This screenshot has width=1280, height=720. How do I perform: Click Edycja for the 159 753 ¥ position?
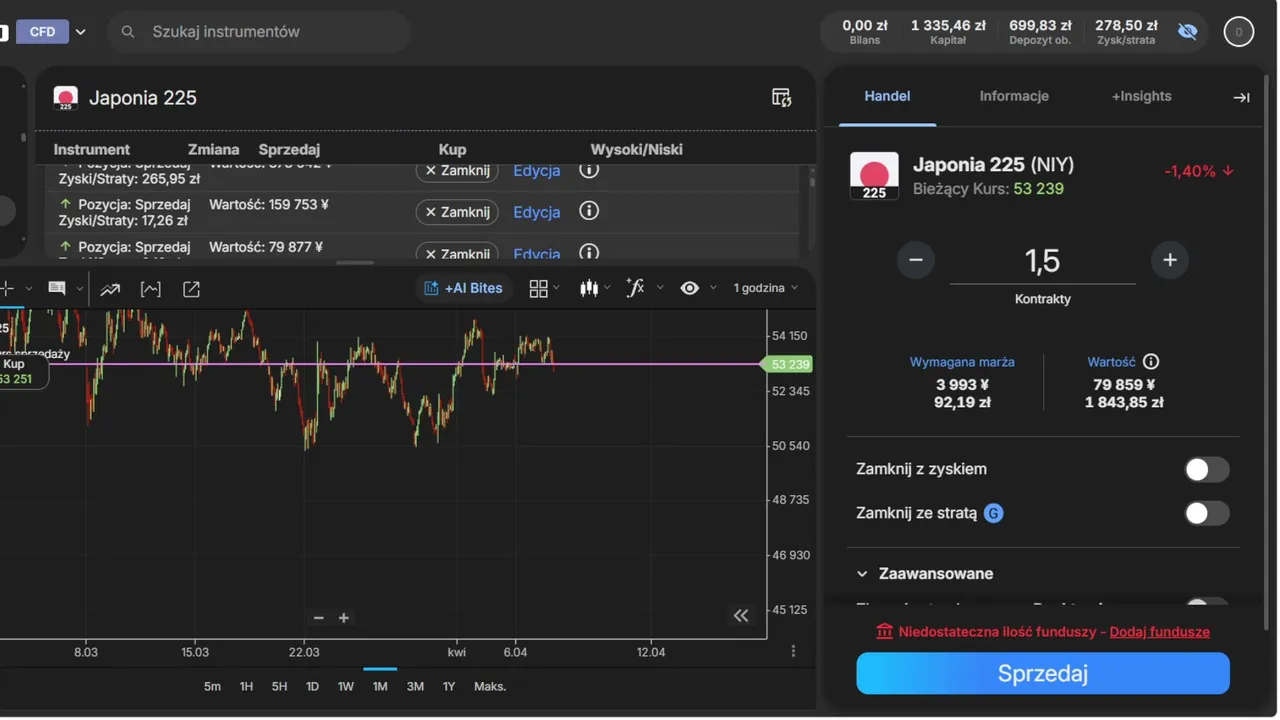[536, 212]
